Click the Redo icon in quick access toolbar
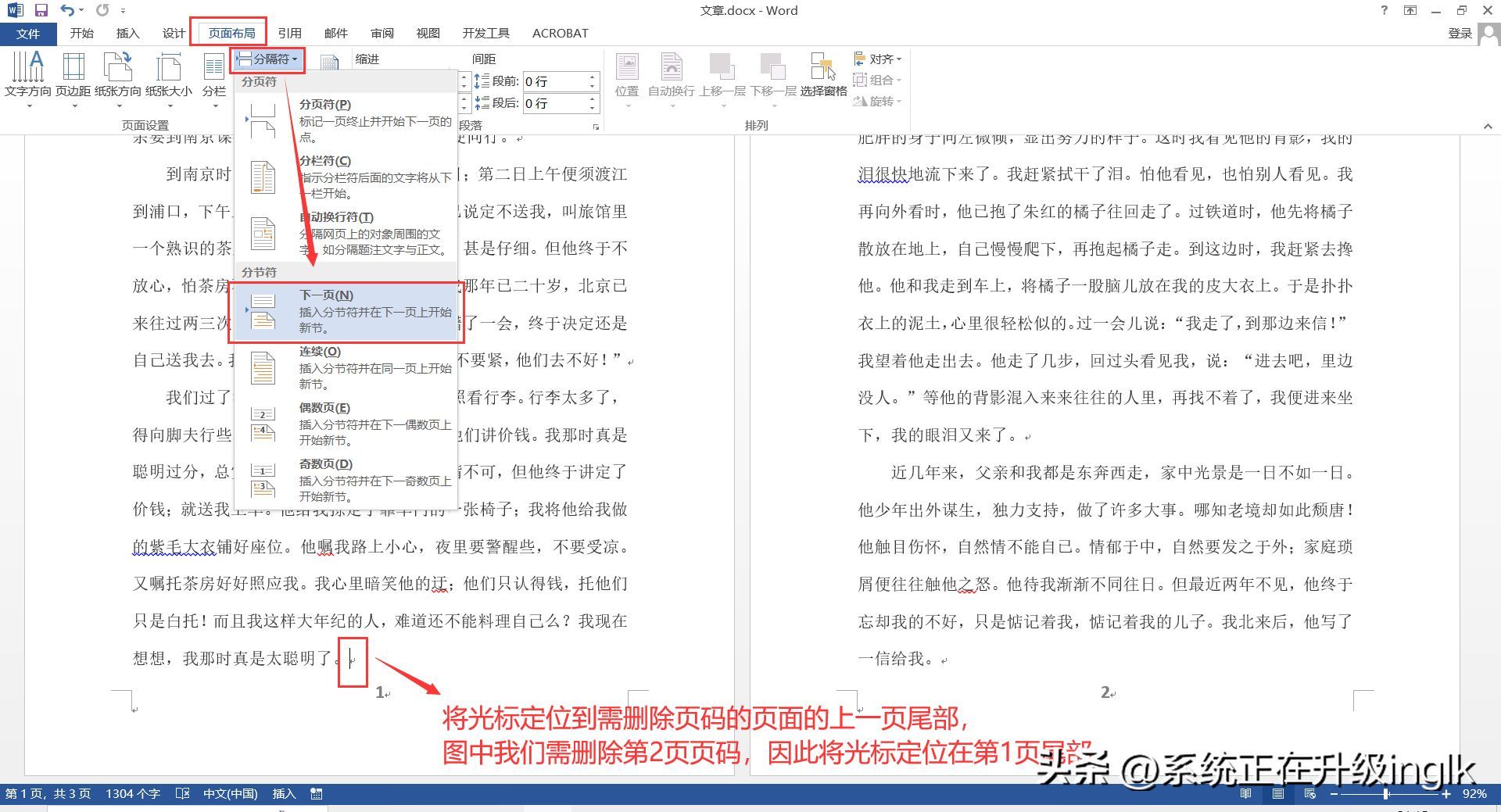Viewport: 1501px width, 812px height. [102, 10]
